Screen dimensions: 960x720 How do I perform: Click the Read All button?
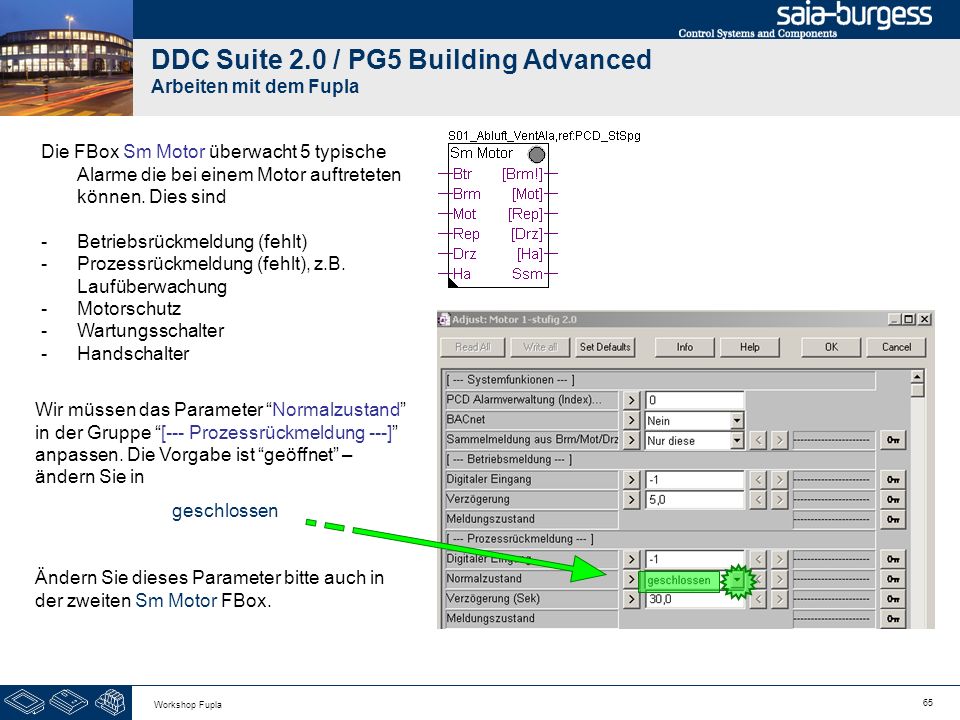473,347
